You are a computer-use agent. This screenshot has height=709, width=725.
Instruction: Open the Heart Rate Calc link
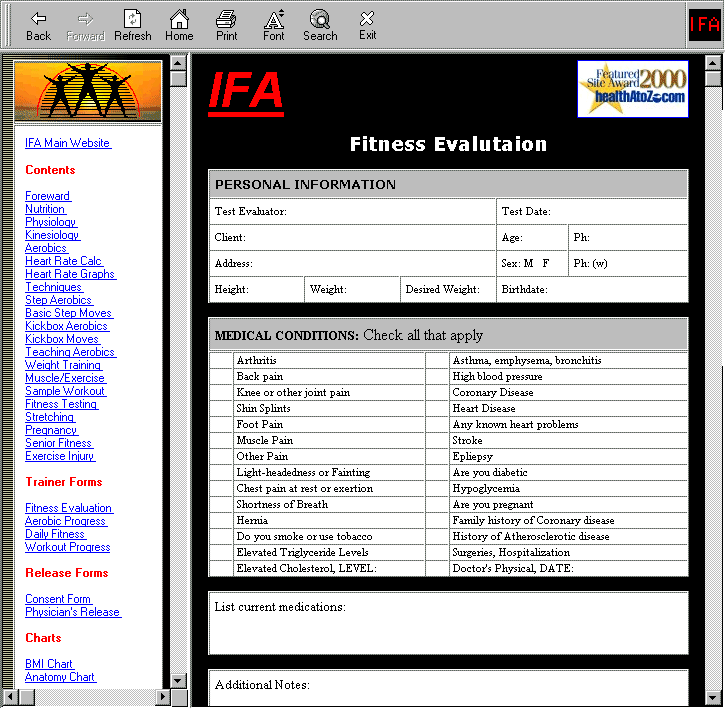(63, 260)
